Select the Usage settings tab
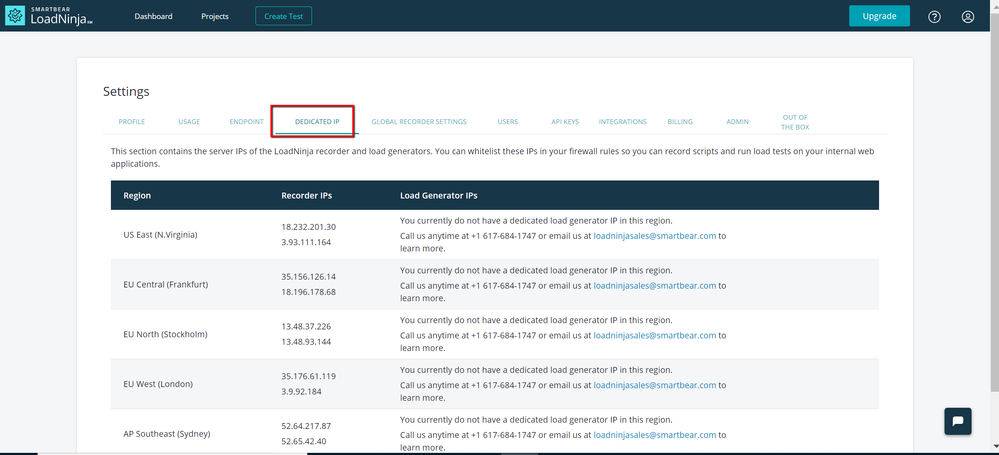The width and height of the screenshot is (999, 455). (189, 122)
